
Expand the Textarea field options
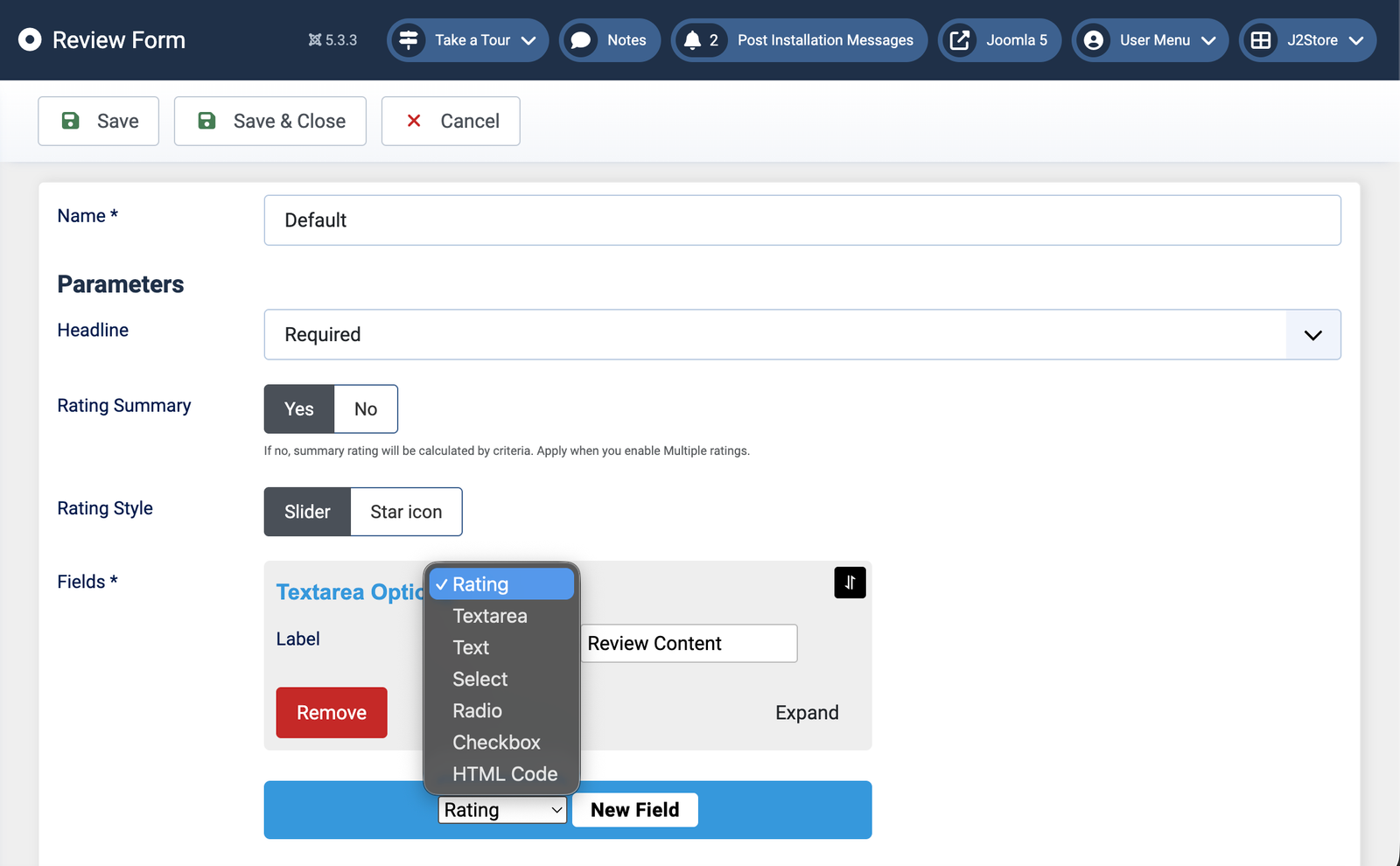(x=806, y=713)
